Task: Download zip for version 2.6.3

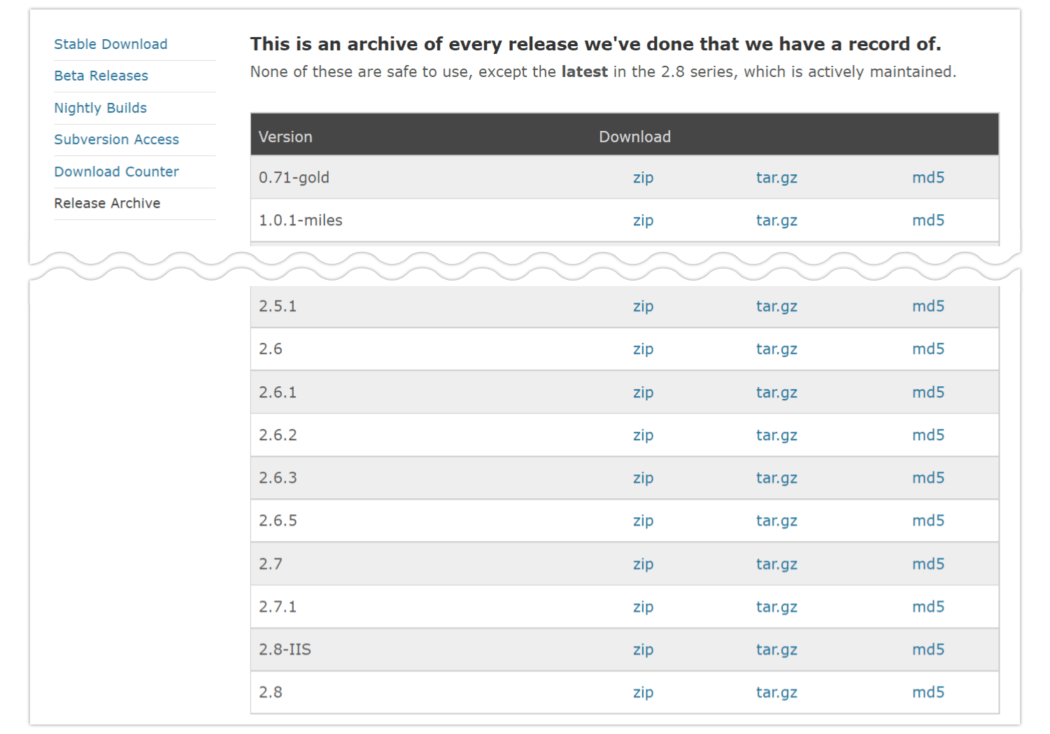Action: pyautogui.click(x=643, y=478)
